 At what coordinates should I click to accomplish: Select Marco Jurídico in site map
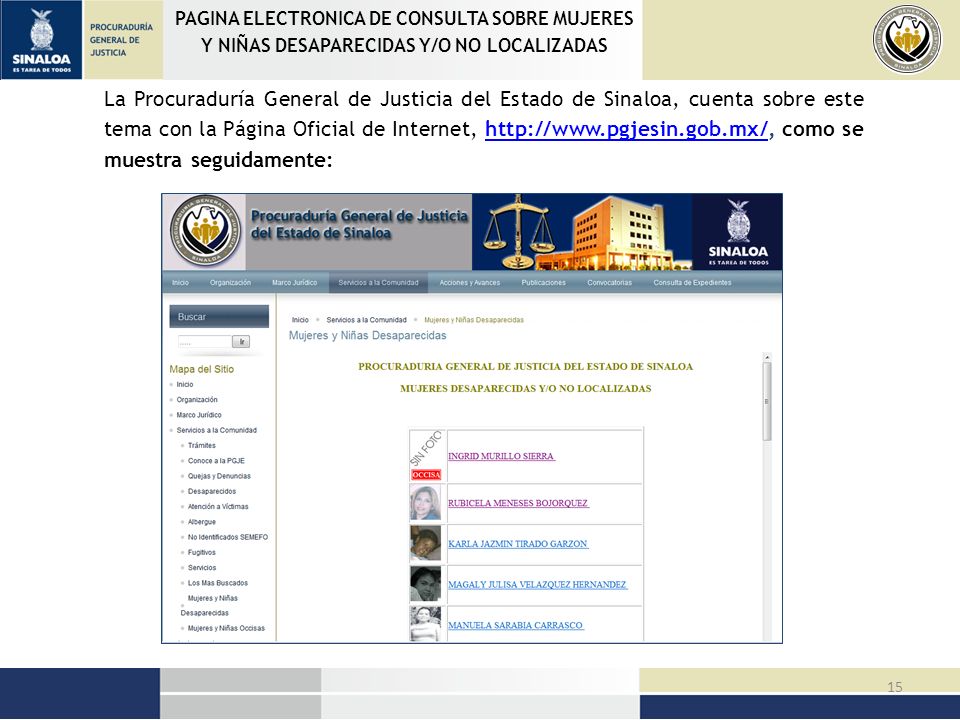tap(199, 415)
